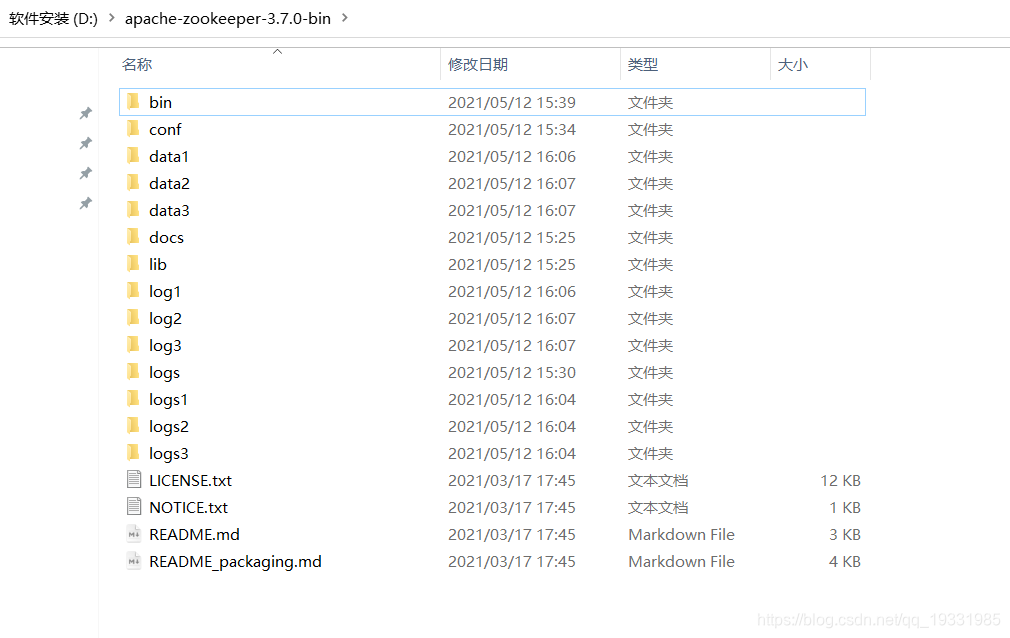Click the log1 folder icon

click(133, 291)
